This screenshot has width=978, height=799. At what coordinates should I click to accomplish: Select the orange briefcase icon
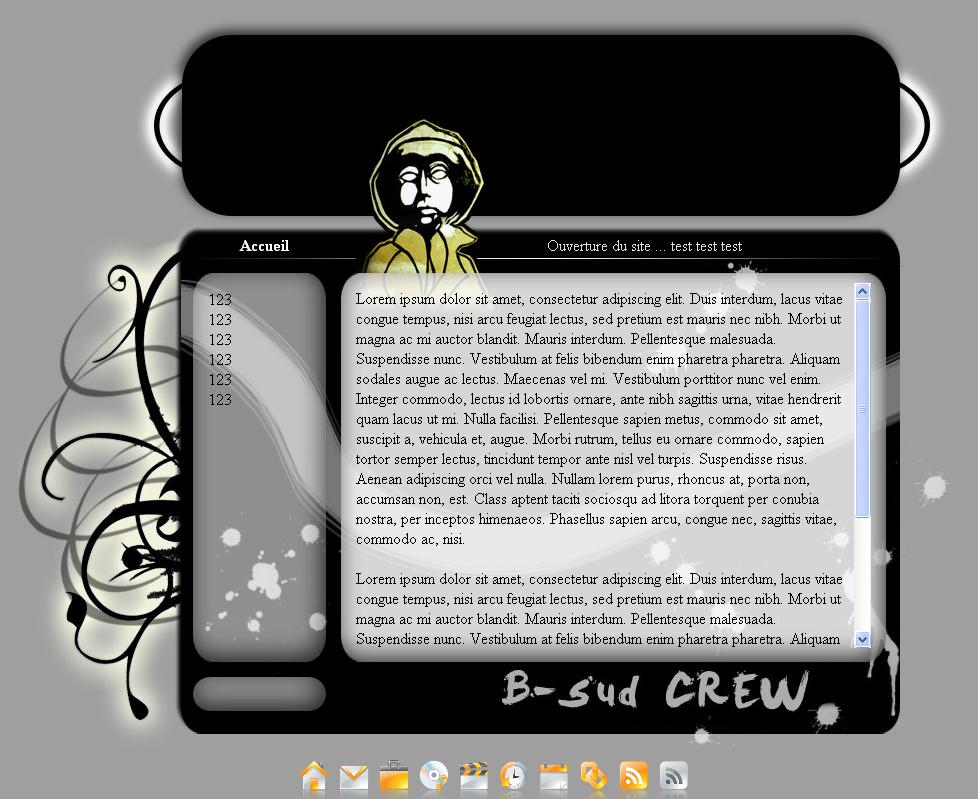(x=394, y=777)
